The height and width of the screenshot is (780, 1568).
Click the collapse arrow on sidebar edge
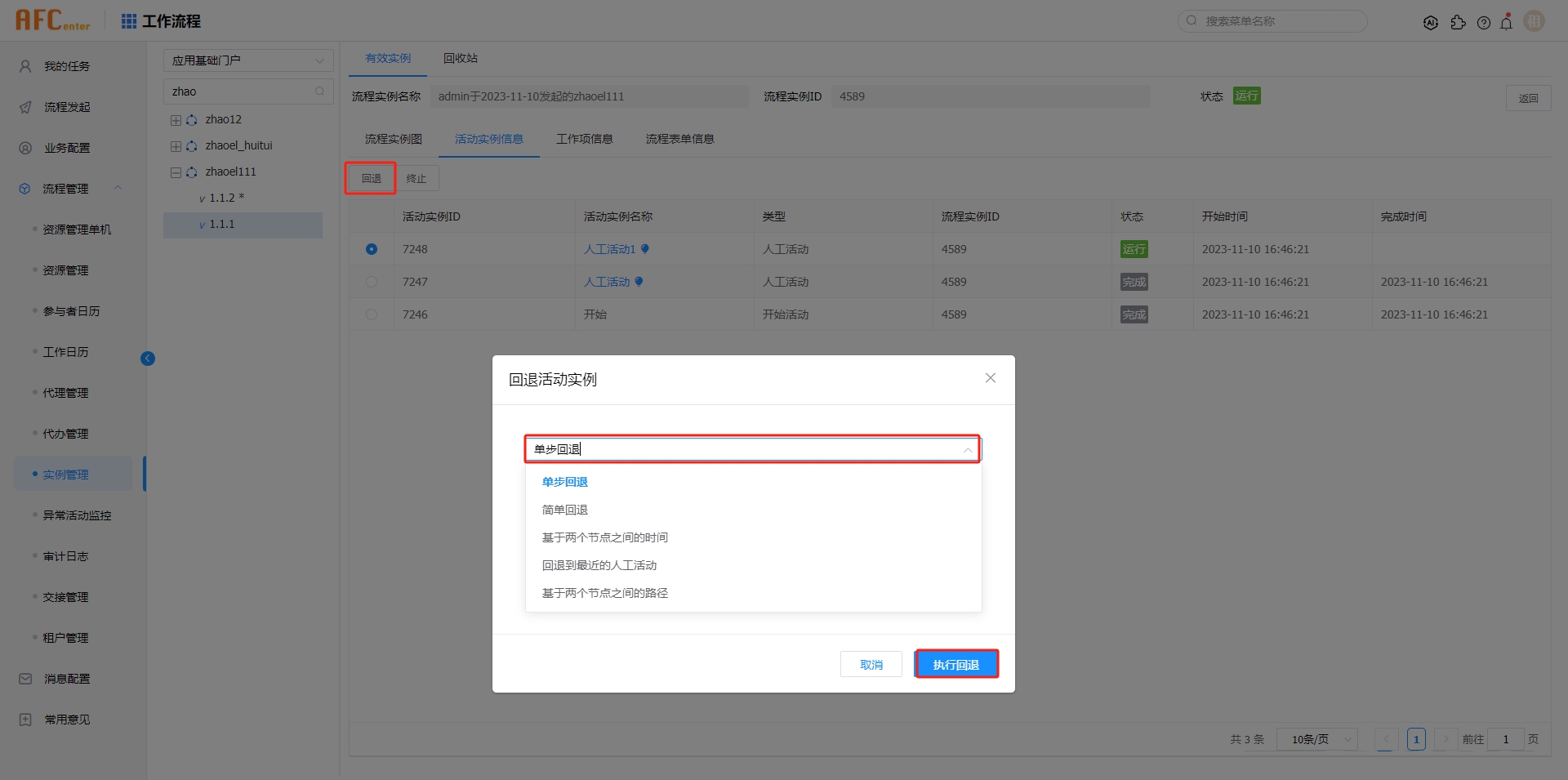[x=148, y=359]
